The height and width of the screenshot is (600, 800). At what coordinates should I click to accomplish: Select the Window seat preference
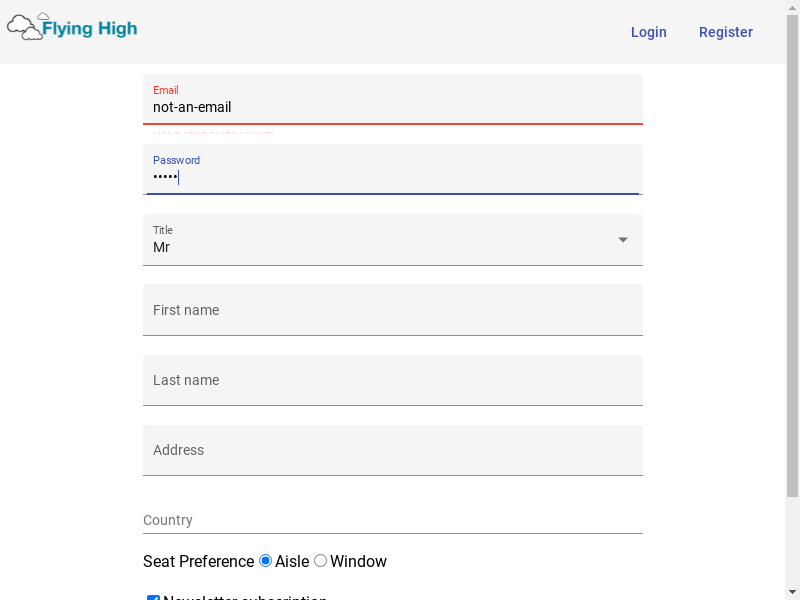tap(320, 561)
